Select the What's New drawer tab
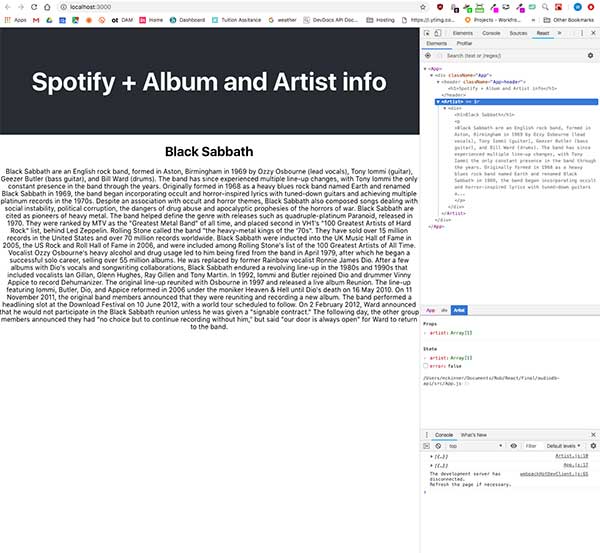600x553 pixels. [x=474, y=435]
